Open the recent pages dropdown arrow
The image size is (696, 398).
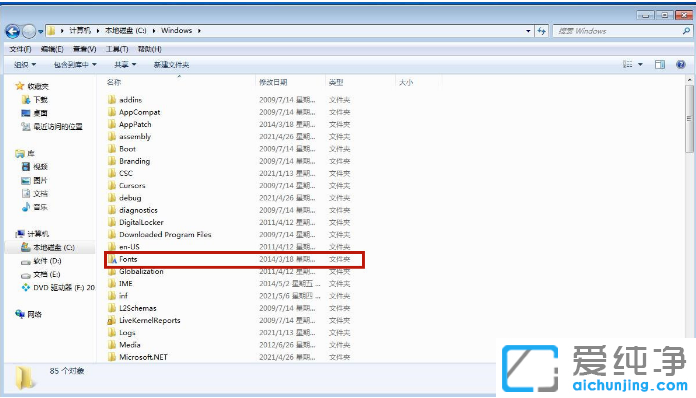click(40, 32)
